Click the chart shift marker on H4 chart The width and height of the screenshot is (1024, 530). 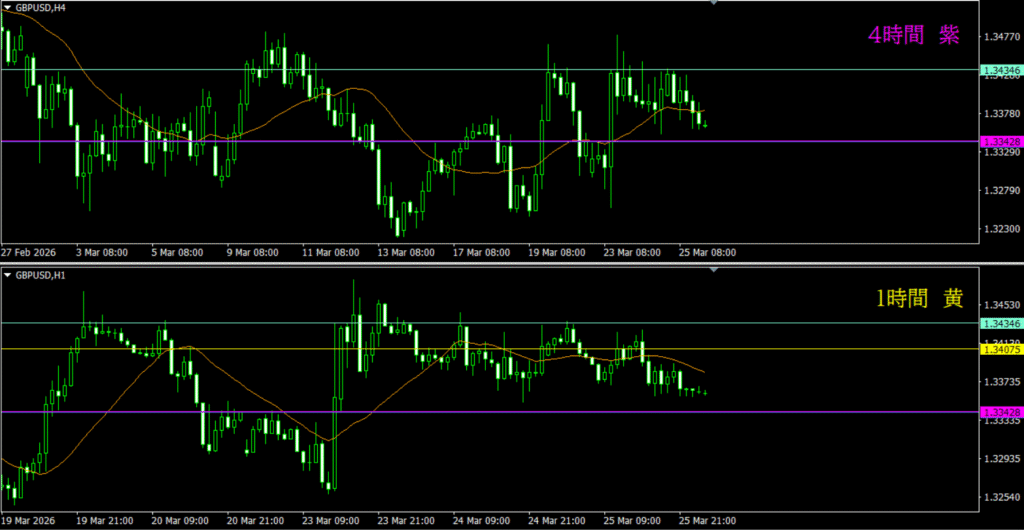713,4
